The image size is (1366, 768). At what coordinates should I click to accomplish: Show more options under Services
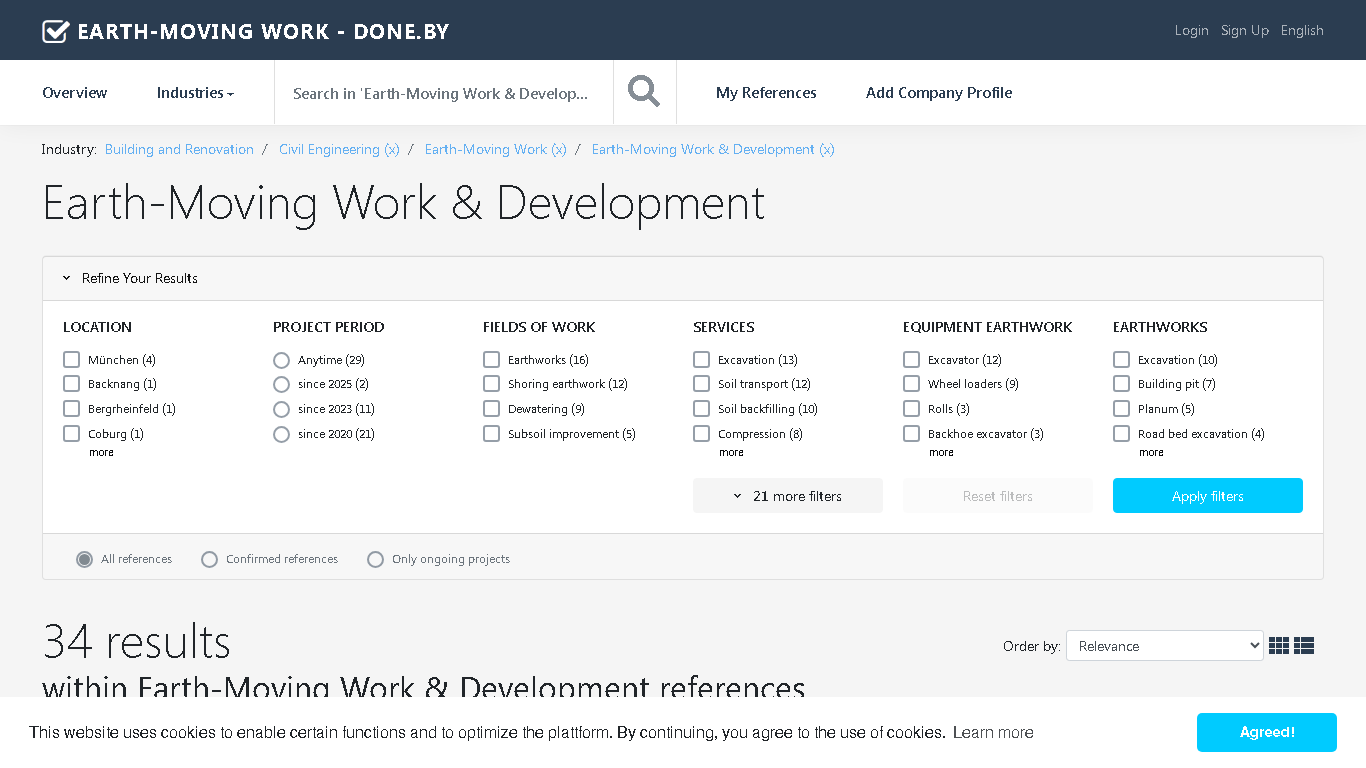click(731, 452)
